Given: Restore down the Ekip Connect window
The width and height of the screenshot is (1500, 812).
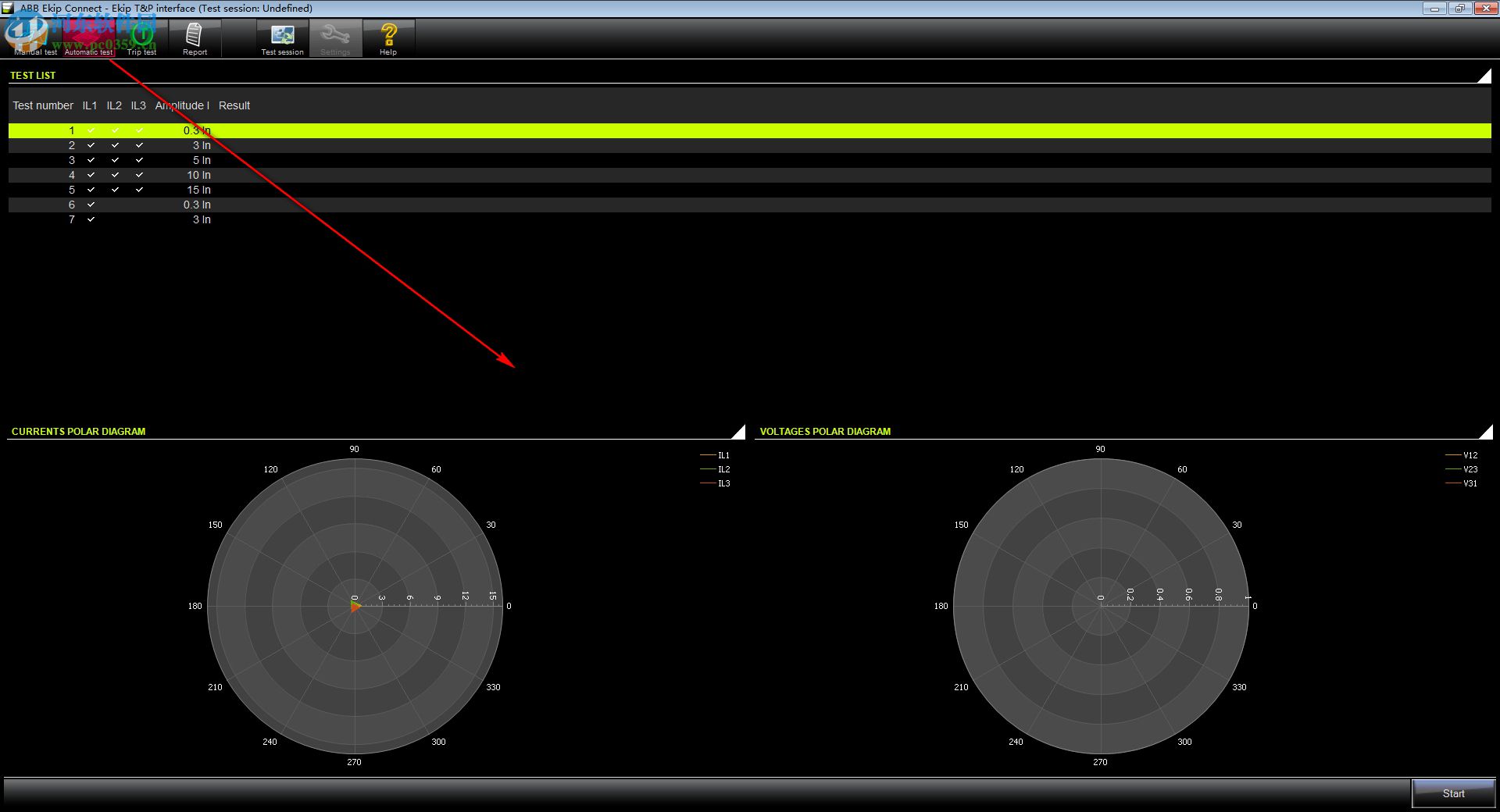Looking at the screenshot, I should click(x=1459, y=9).
